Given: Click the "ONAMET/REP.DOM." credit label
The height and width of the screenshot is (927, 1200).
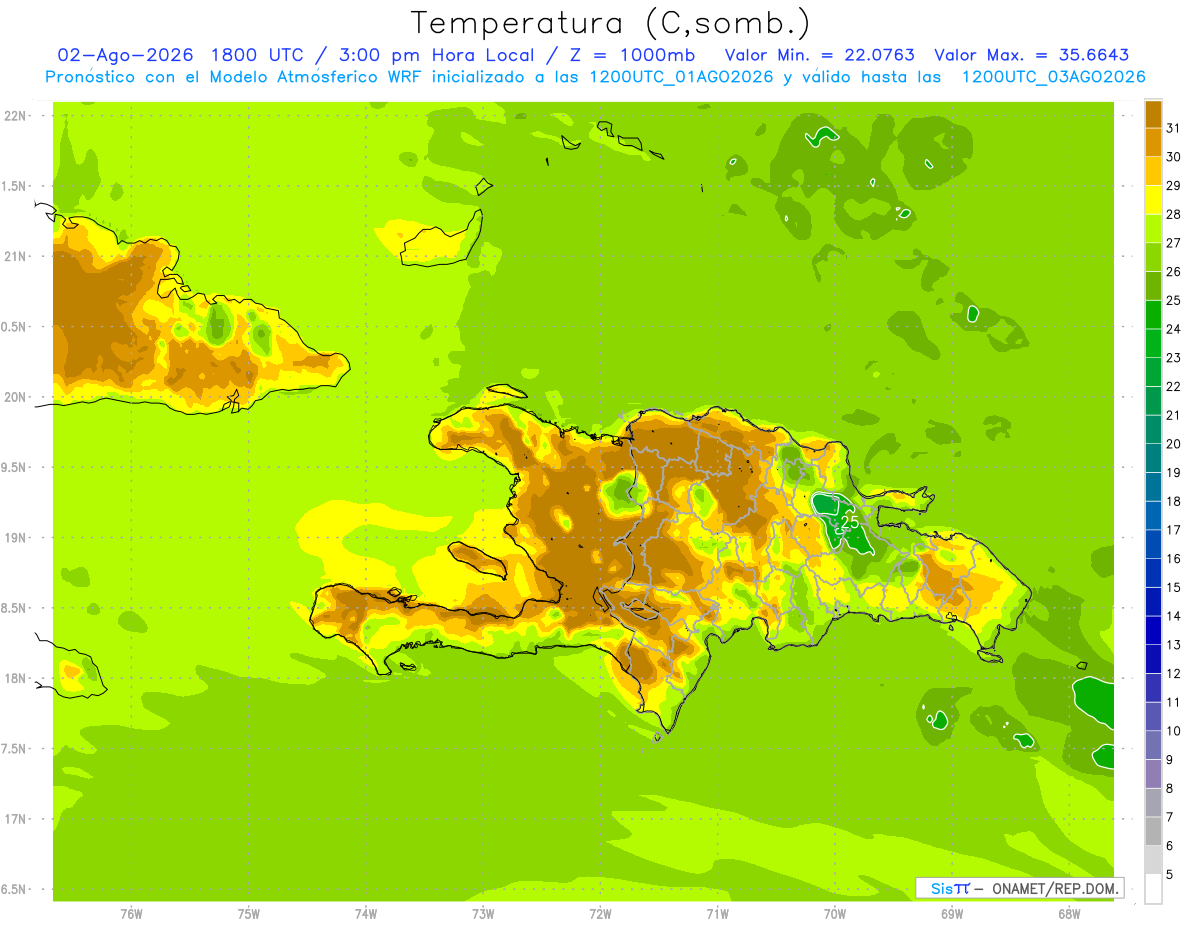Looking at the screenshot, I should click(1054, 888).
